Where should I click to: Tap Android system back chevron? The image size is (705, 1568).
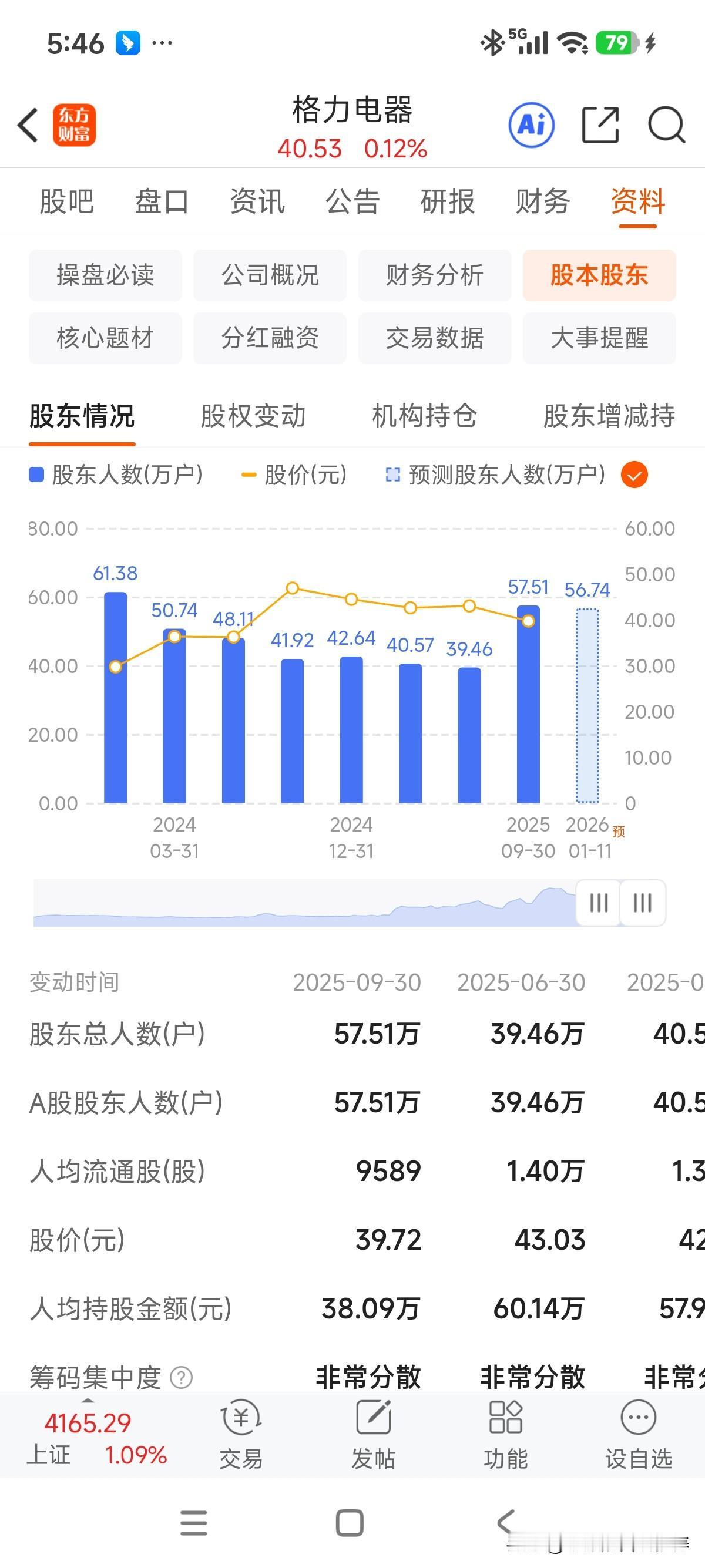(506, 1522)
